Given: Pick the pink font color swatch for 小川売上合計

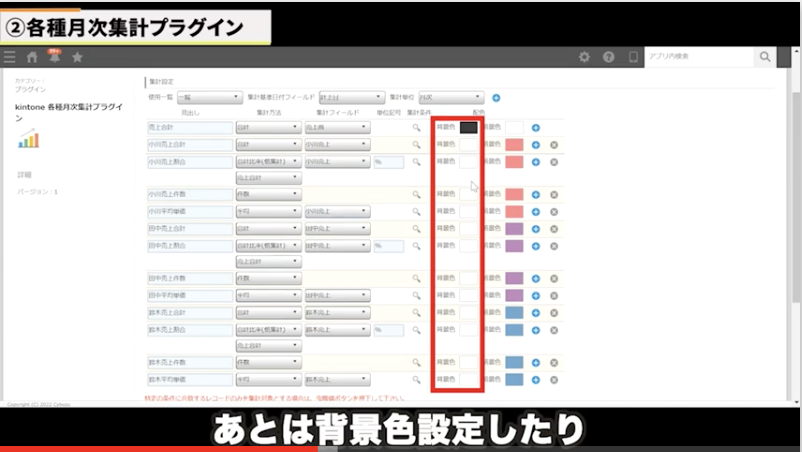Looking at the screenshot, I should [x=514, y=145].
